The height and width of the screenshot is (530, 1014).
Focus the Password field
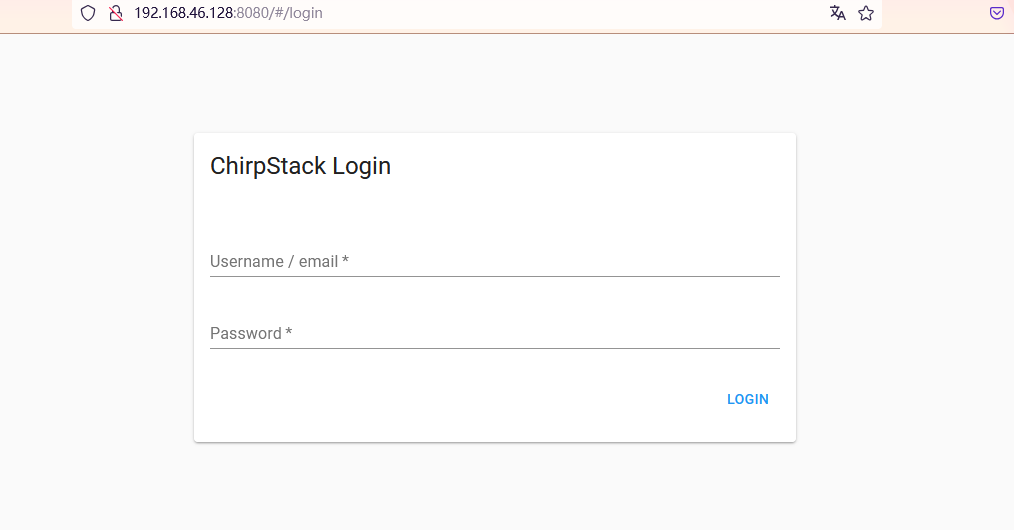[x=495, y=333]
